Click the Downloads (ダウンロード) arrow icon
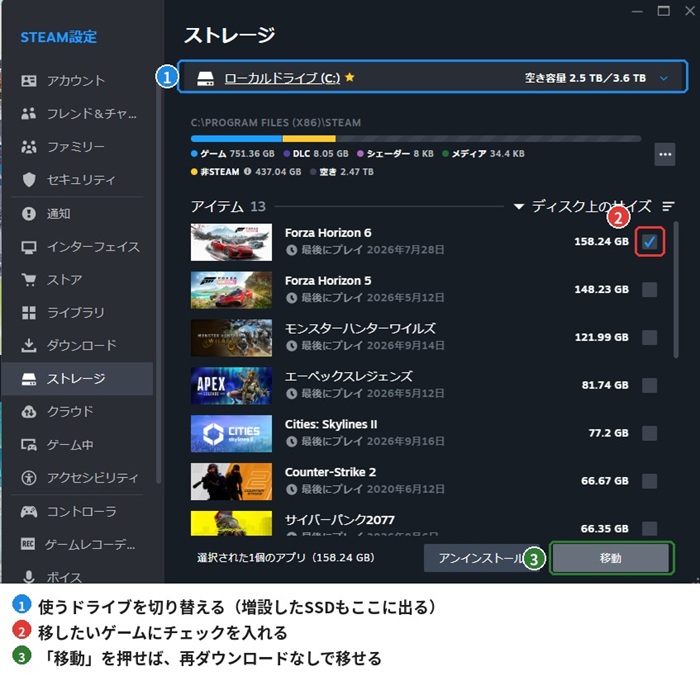 point(29,345)
